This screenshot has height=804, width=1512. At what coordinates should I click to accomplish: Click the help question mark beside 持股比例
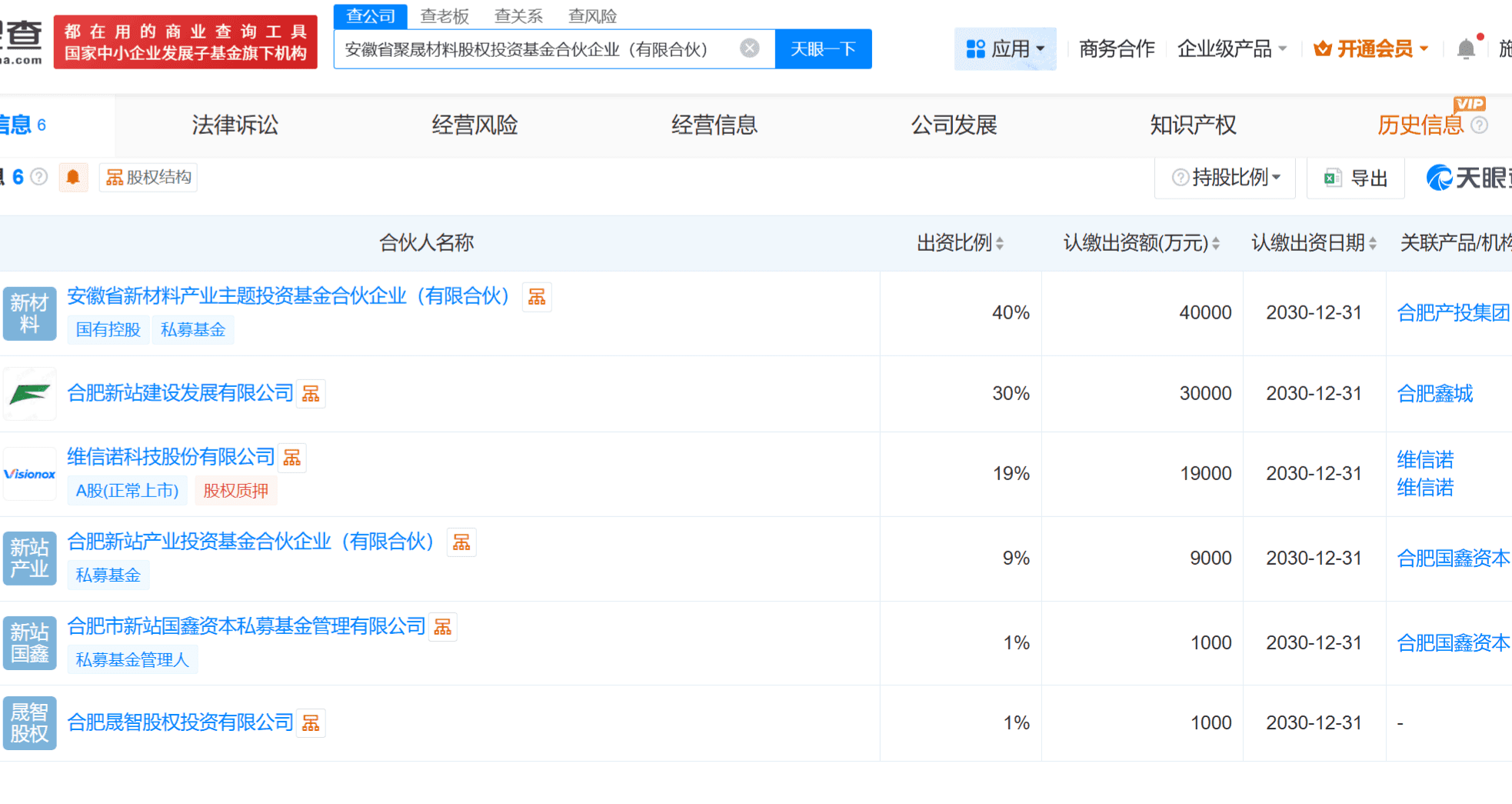tap(1179, 178)
